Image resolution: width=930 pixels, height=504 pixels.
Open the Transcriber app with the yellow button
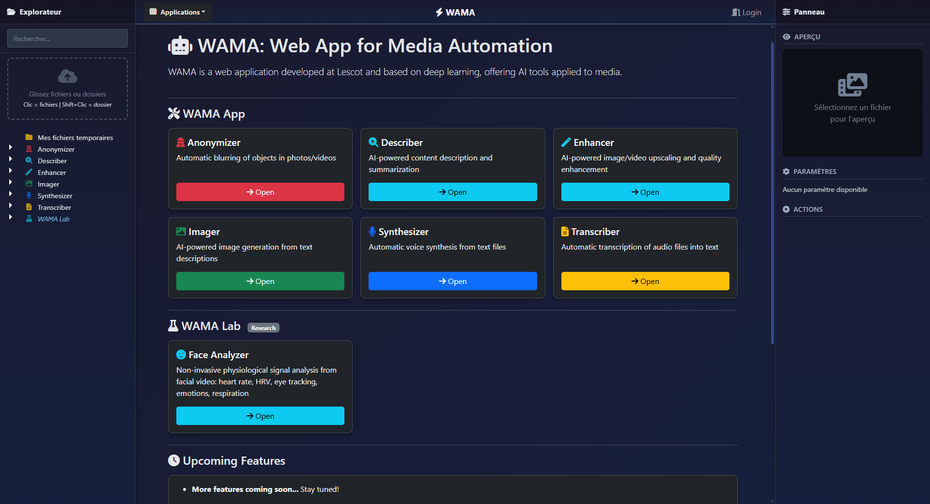pos(645,281)
